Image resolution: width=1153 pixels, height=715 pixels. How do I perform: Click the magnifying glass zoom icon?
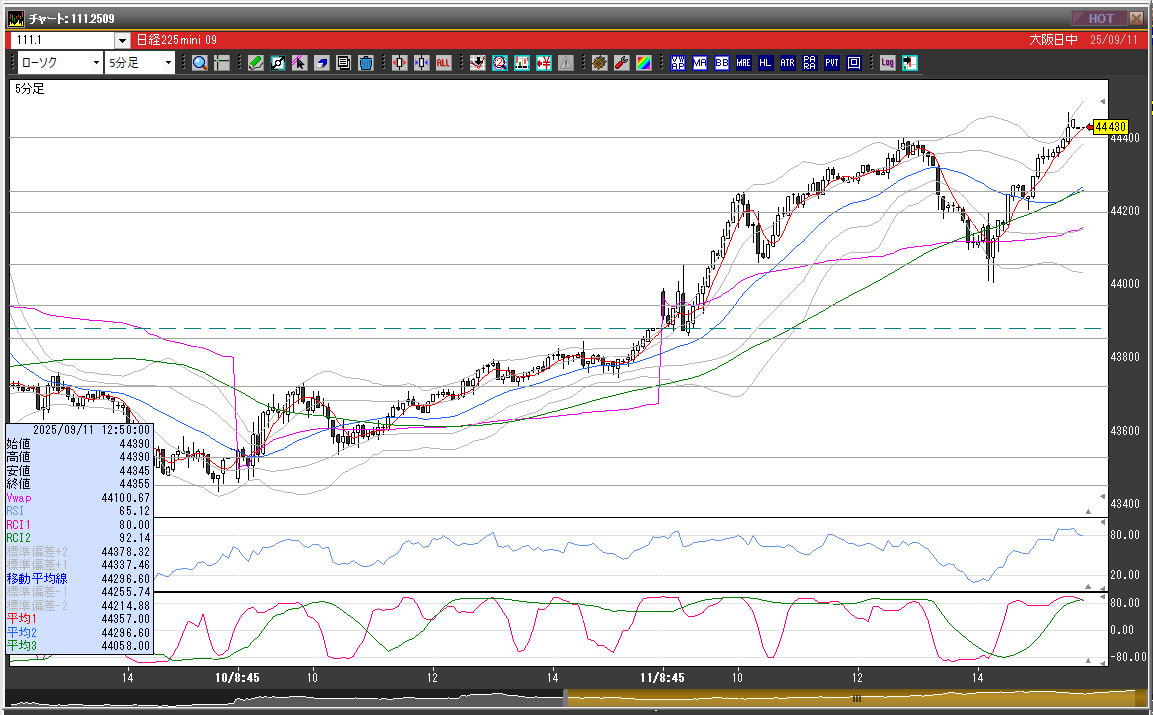click(199, 63)
